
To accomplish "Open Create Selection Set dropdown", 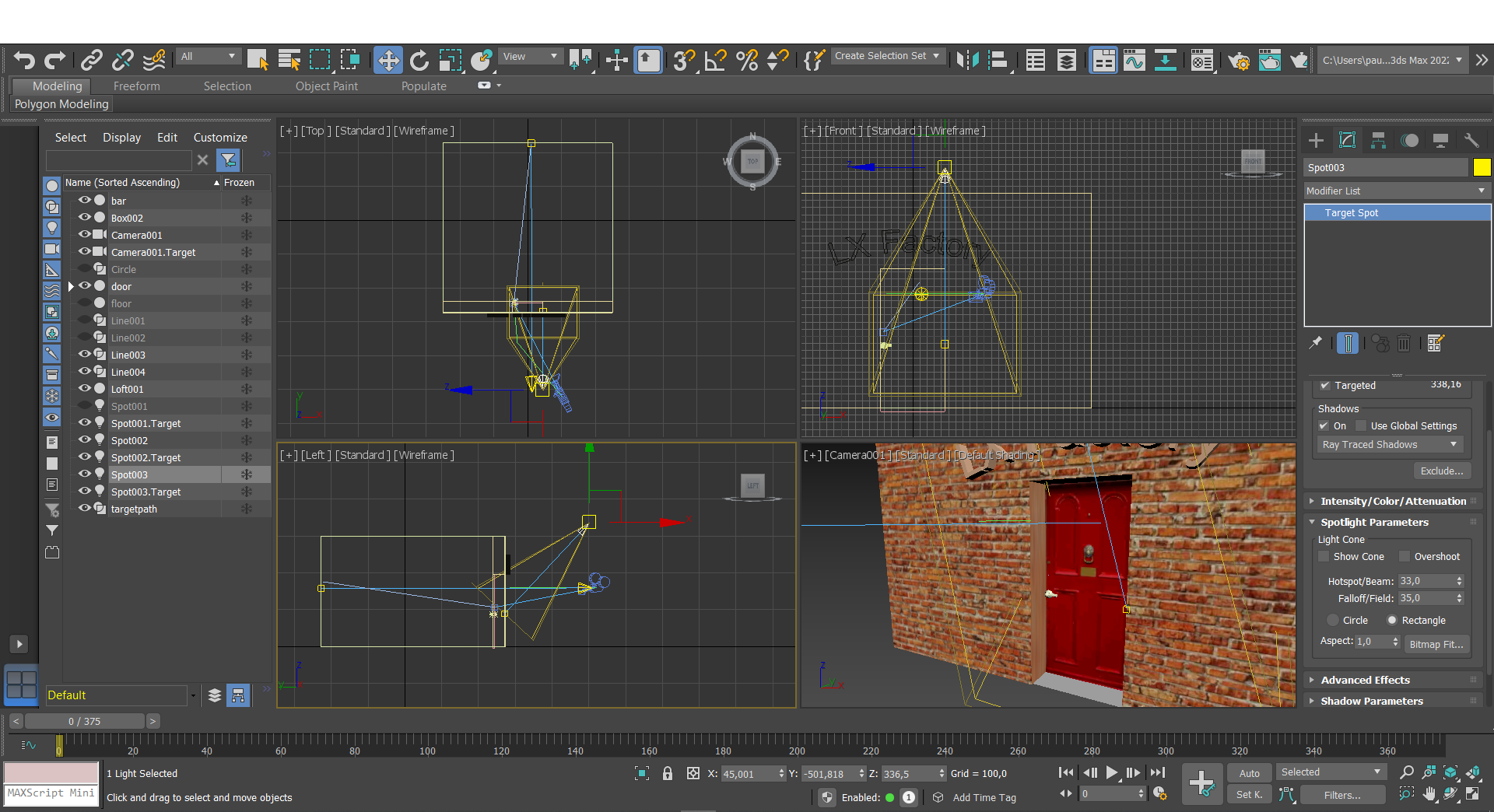I will [x=887, y=56].
